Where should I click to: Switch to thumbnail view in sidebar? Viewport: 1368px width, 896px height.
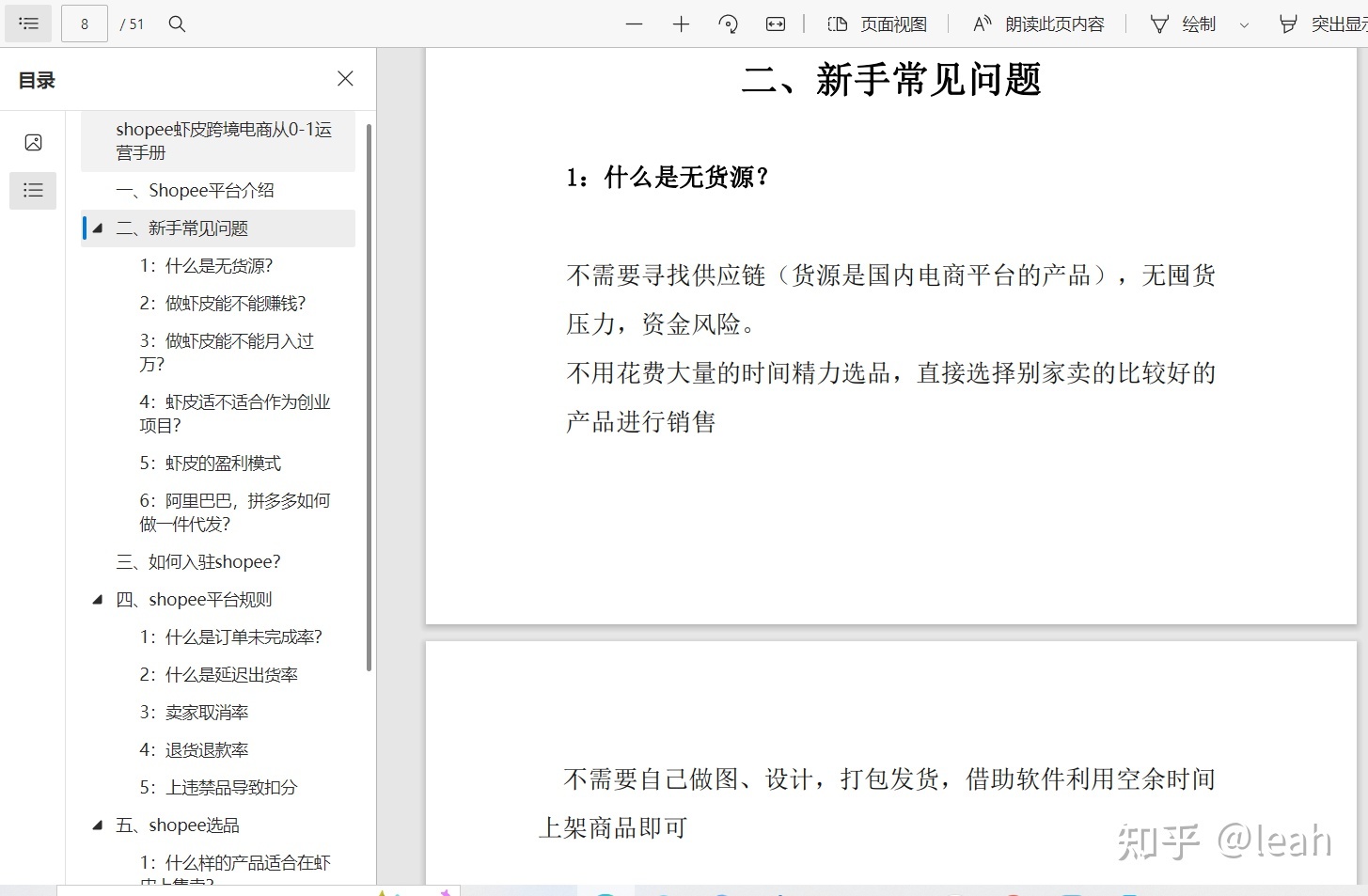[33, 143]
